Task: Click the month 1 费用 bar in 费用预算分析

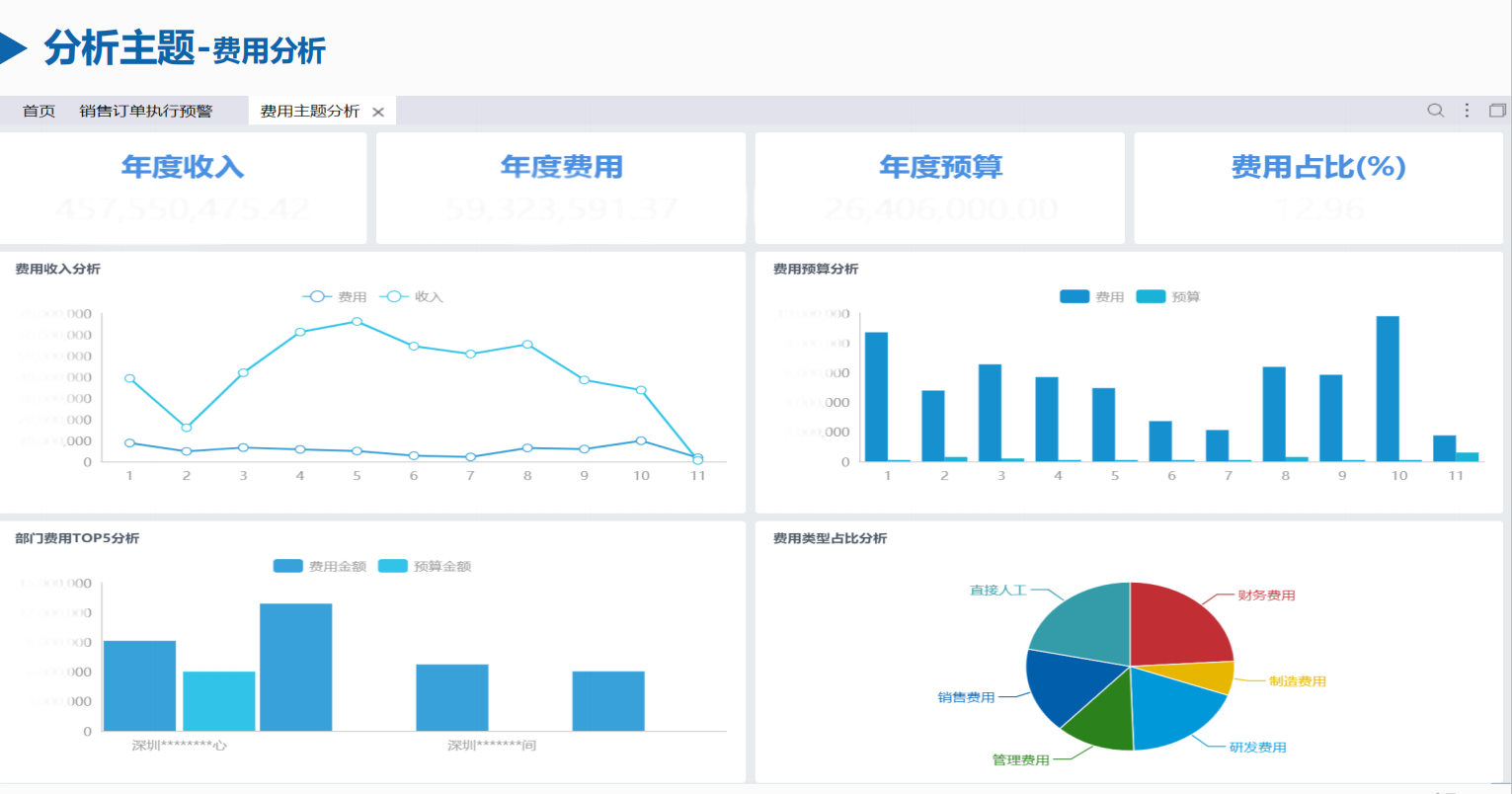Action: click(876, 397)
